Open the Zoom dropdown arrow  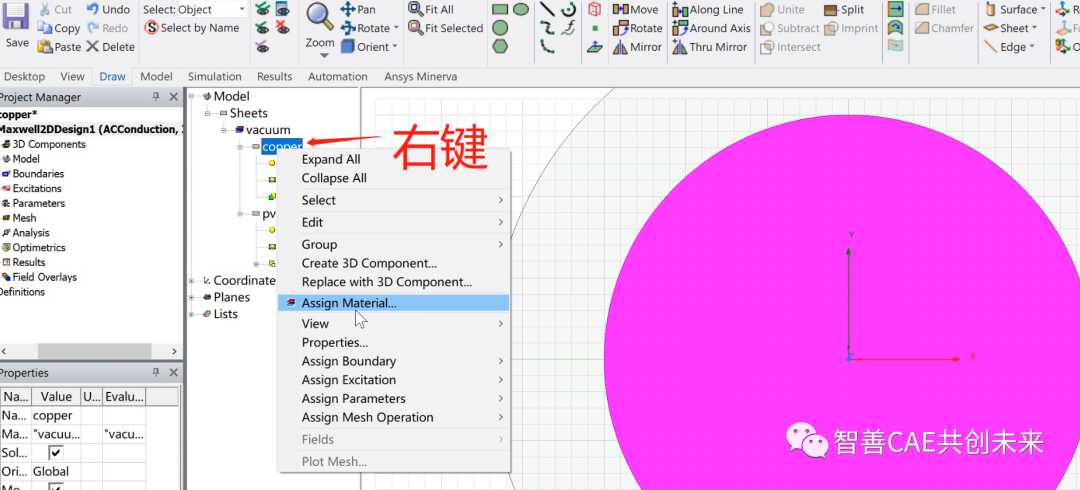coord(324,56)
